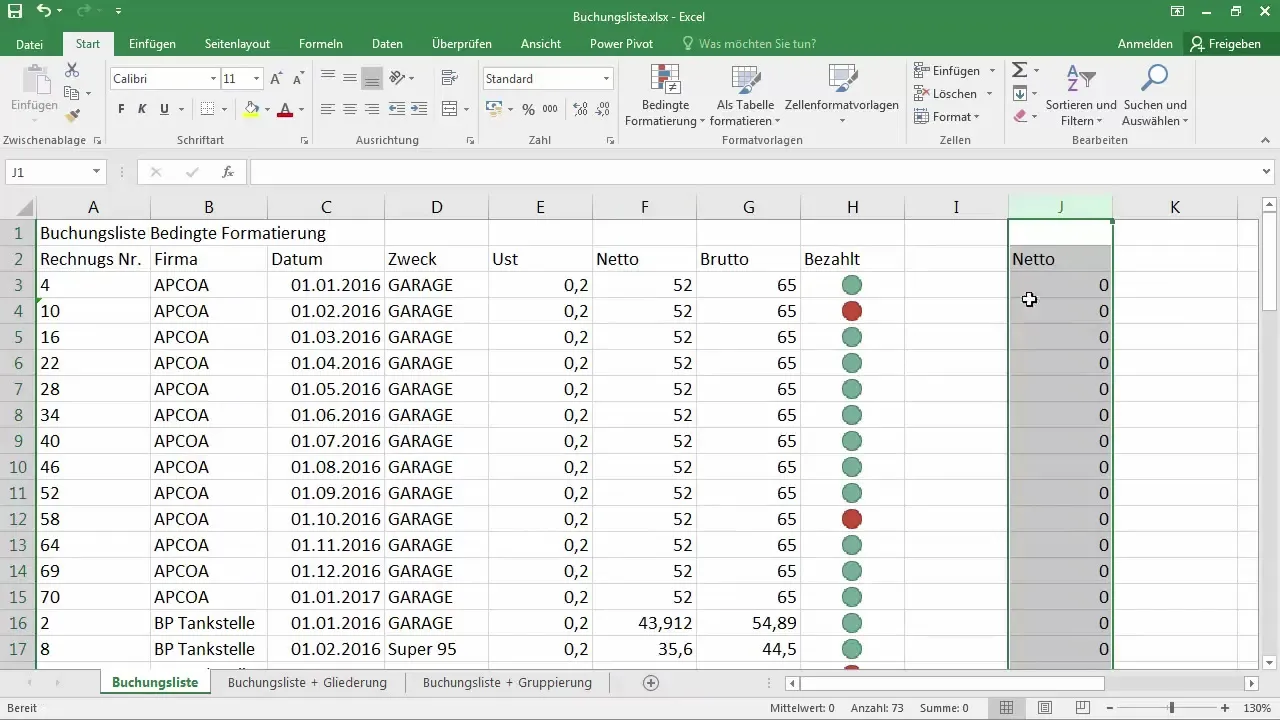Center the cell text horizontally

click(x=350, y=109)
